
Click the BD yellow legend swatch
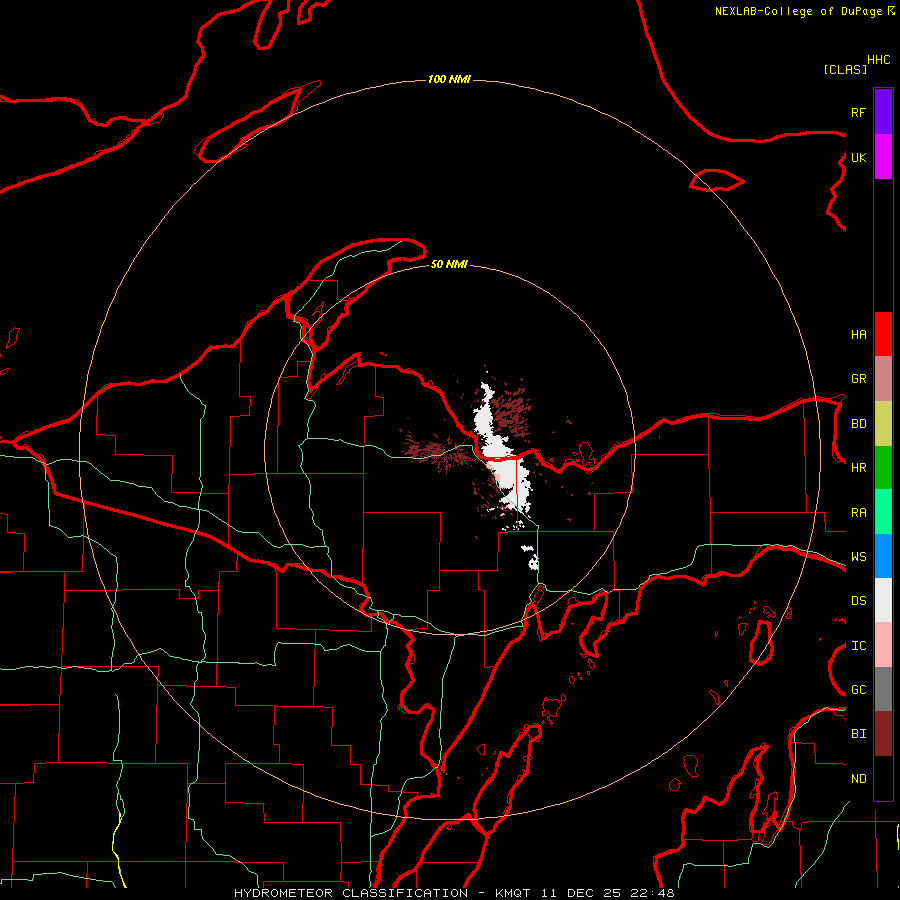[883, 424]
